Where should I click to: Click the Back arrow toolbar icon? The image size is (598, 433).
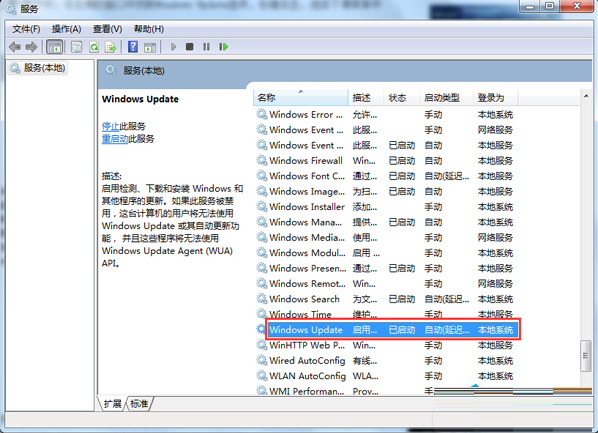15,47
